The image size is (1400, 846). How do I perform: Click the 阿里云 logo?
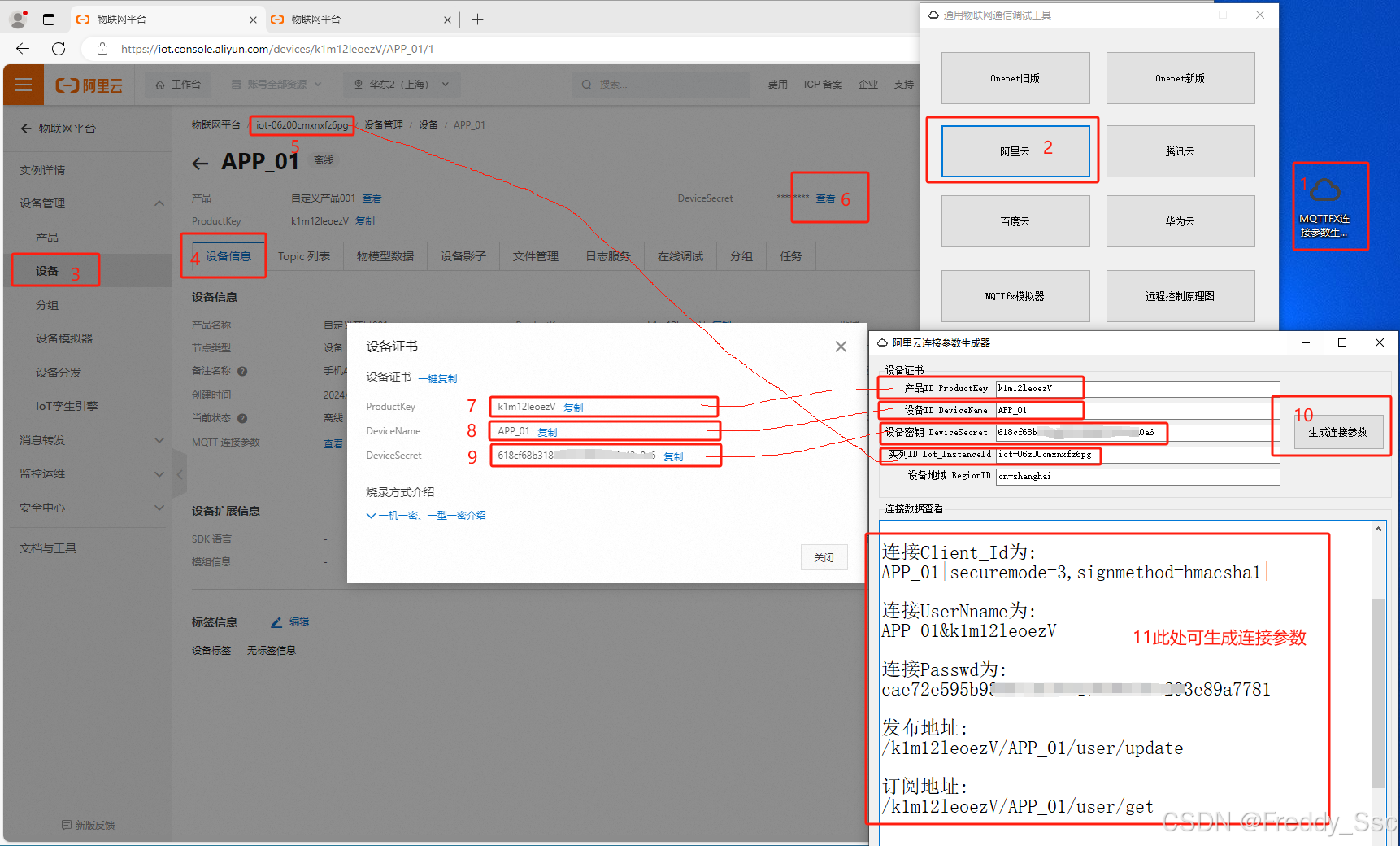89,85
